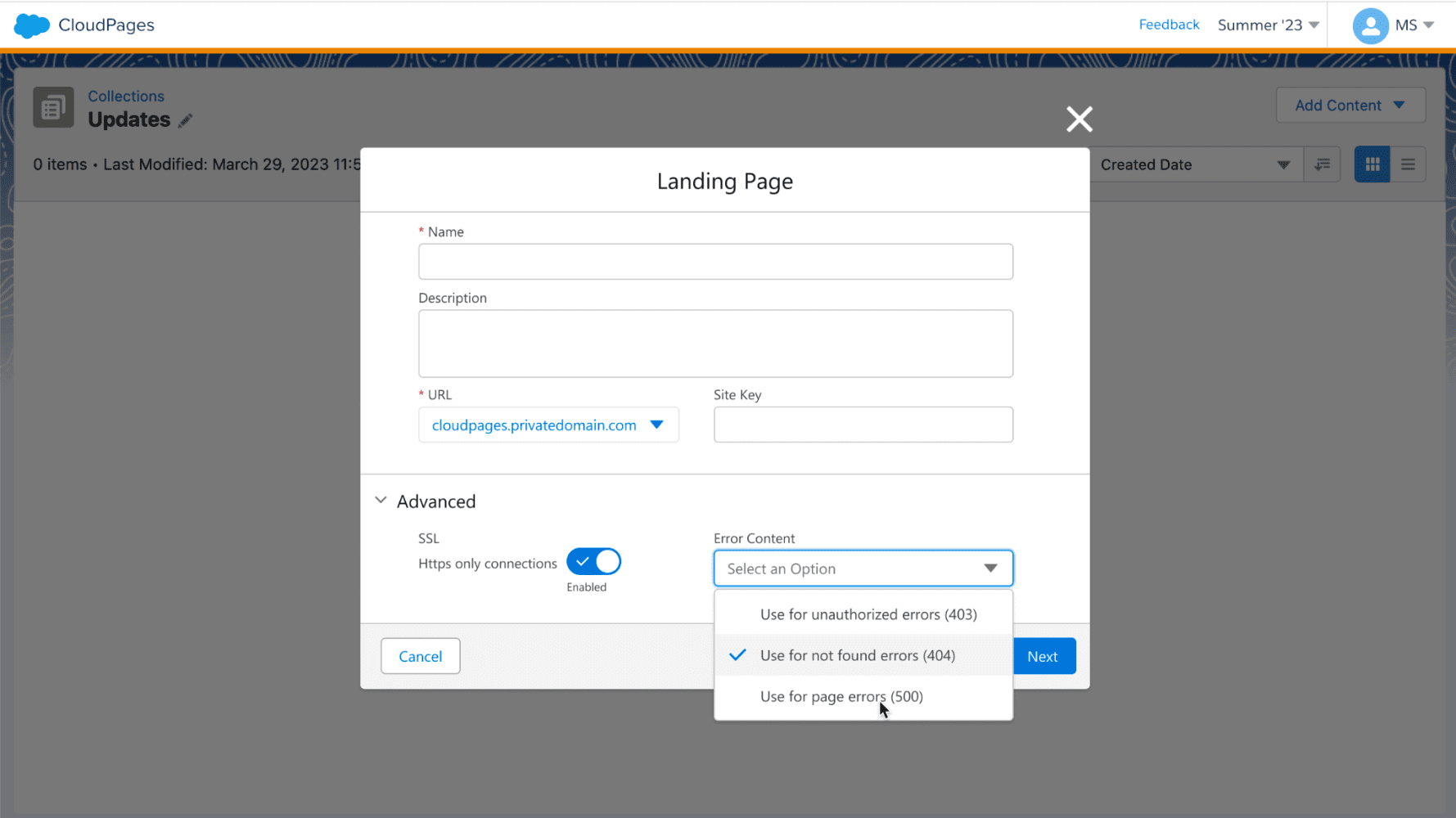This screenshot has height=818, width=1456.
Task: Click the sort order icon
Action: click(x=1322, y=165)
